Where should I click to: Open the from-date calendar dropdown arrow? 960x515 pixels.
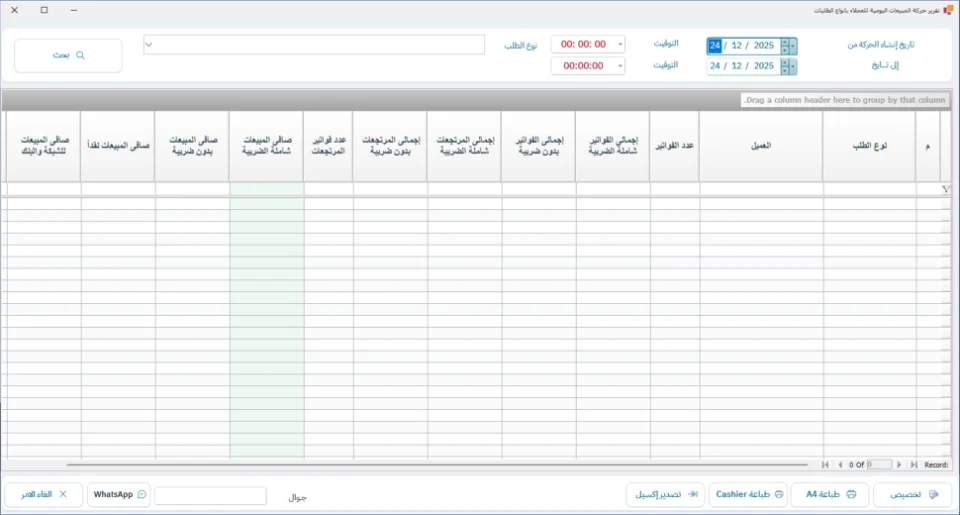pos(793,45)
